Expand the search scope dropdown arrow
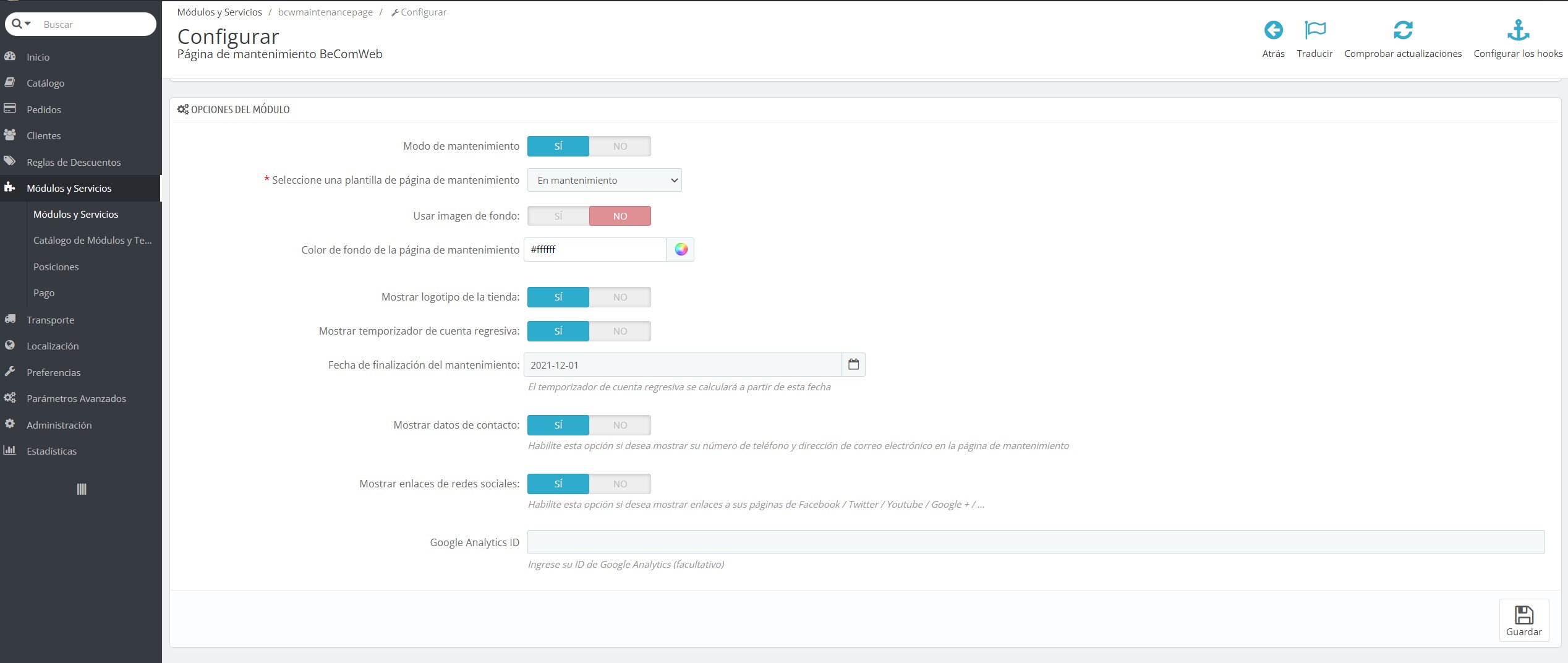This screenshot has height=663, width=1568. (27, 24)
